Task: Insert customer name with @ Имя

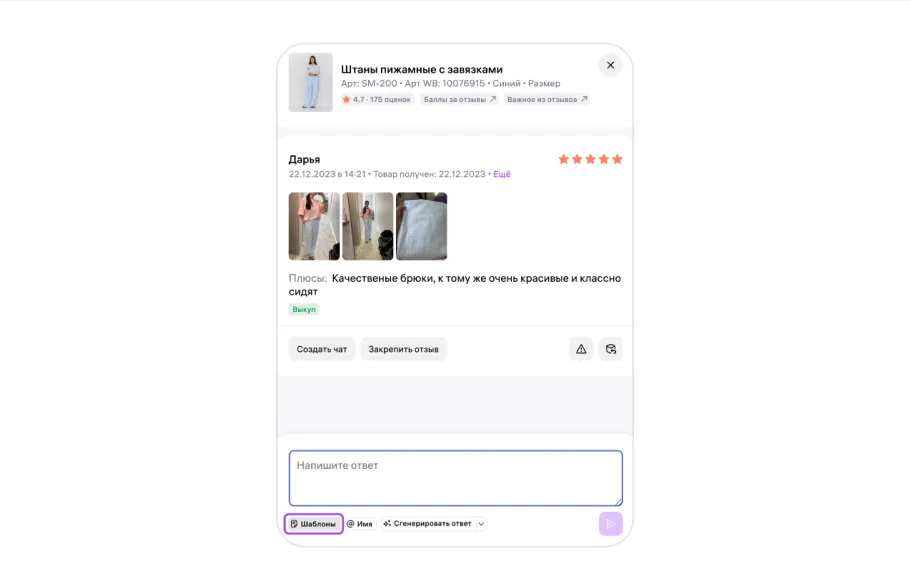Action: click(x=360, y=524)
